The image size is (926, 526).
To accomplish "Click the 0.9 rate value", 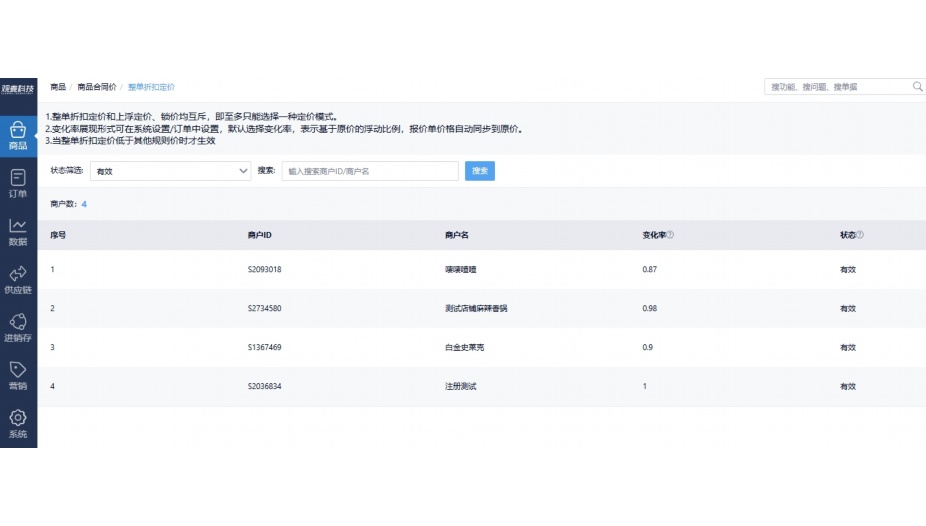I will point(648,347).
